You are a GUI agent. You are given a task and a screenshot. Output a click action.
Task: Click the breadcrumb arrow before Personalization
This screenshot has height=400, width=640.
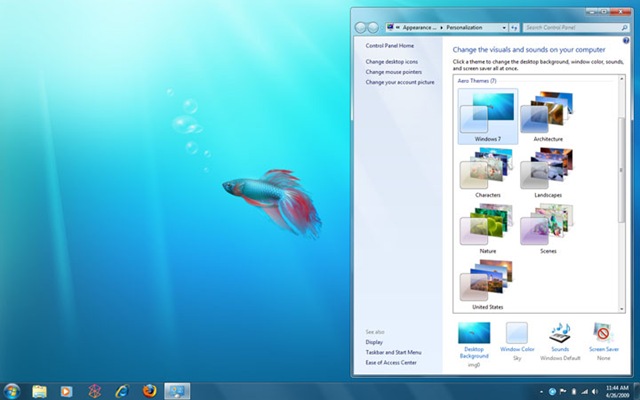442,28
